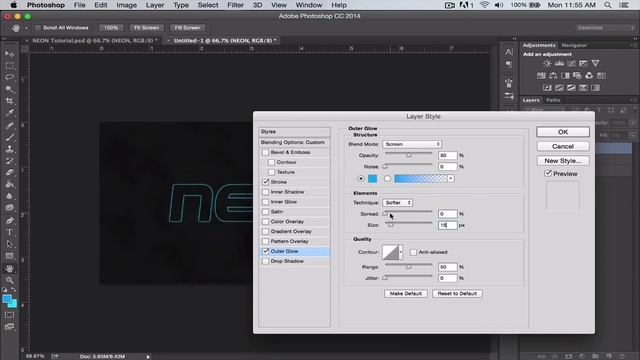
Task: Add a Photo Filter adjustment
Action: tap(577, 76)
